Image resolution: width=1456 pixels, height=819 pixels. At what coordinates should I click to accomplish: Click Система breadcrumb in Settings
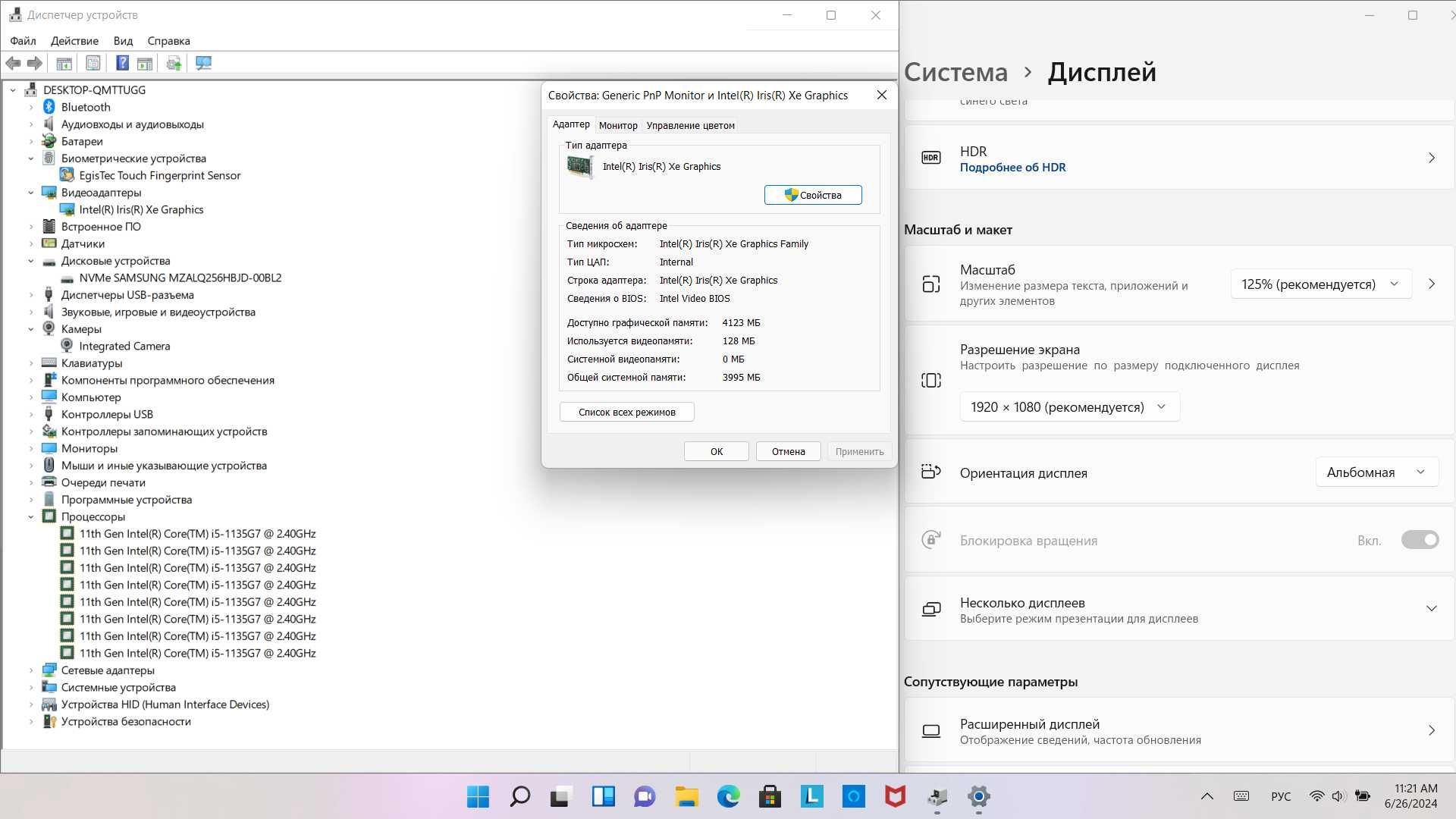click(x=955, y=72)
